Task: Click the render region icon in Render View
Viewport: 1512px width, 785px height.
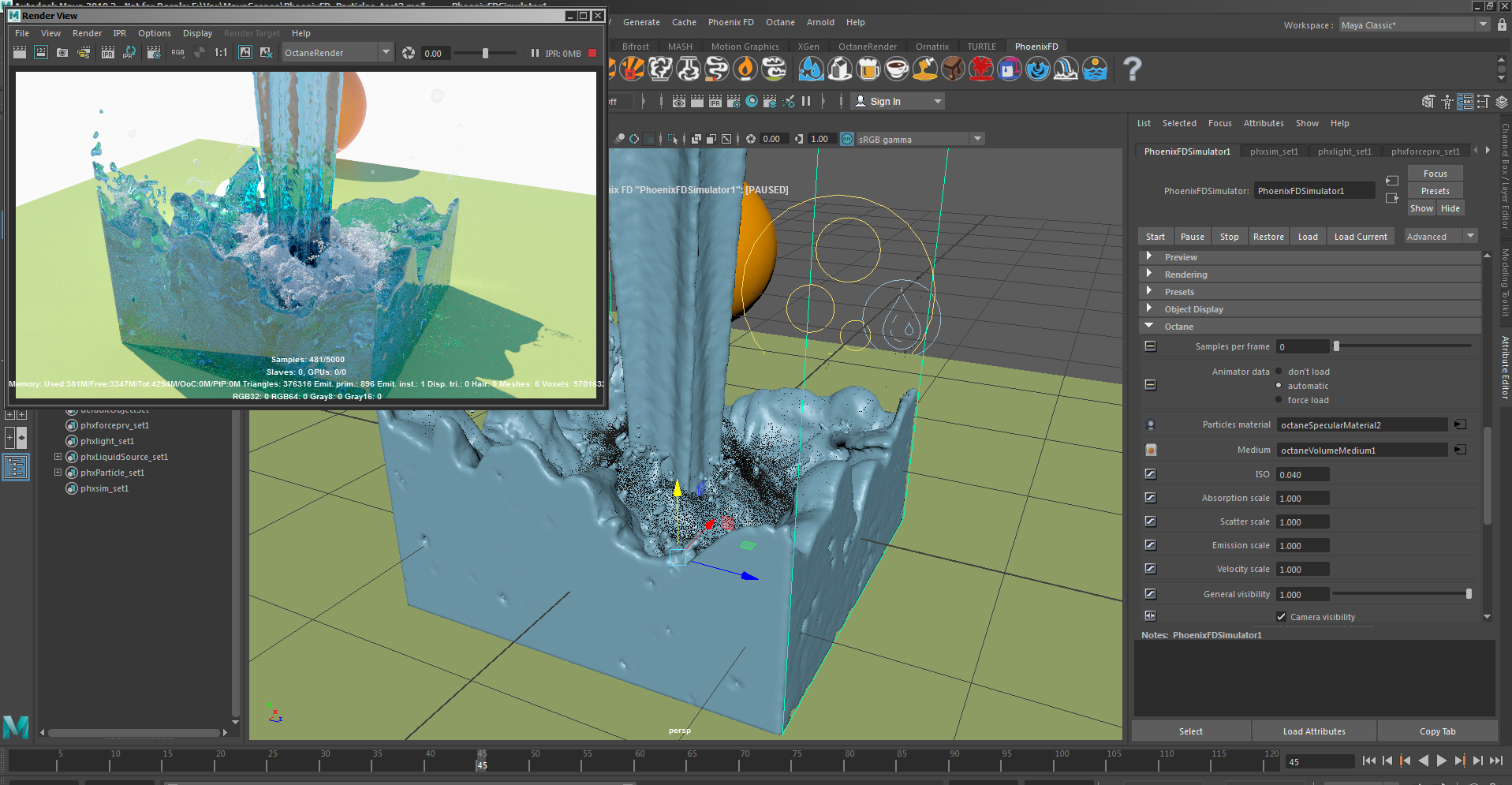Action: 41,53
